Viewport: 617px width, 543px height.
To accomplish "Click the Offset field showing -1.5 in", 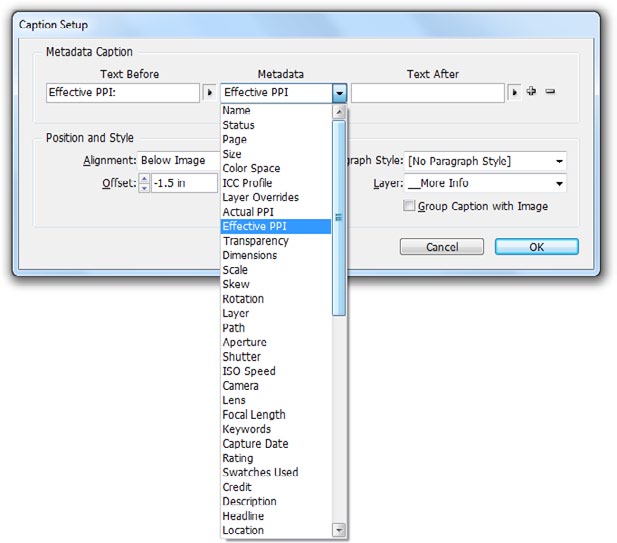I will (184, 183).
